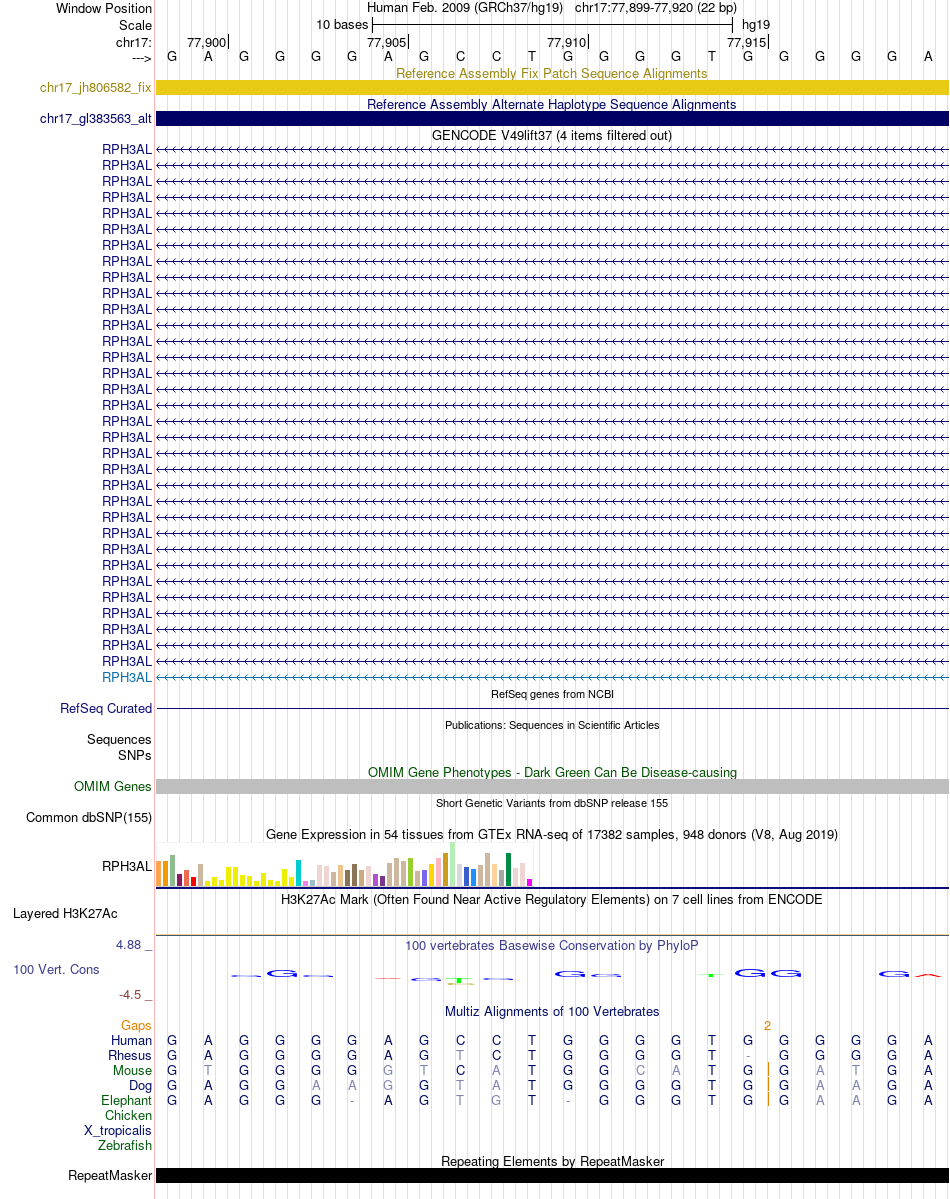950x1199 pixels.
Task: Click the RepeatMasker track label
Action: 110,1175
